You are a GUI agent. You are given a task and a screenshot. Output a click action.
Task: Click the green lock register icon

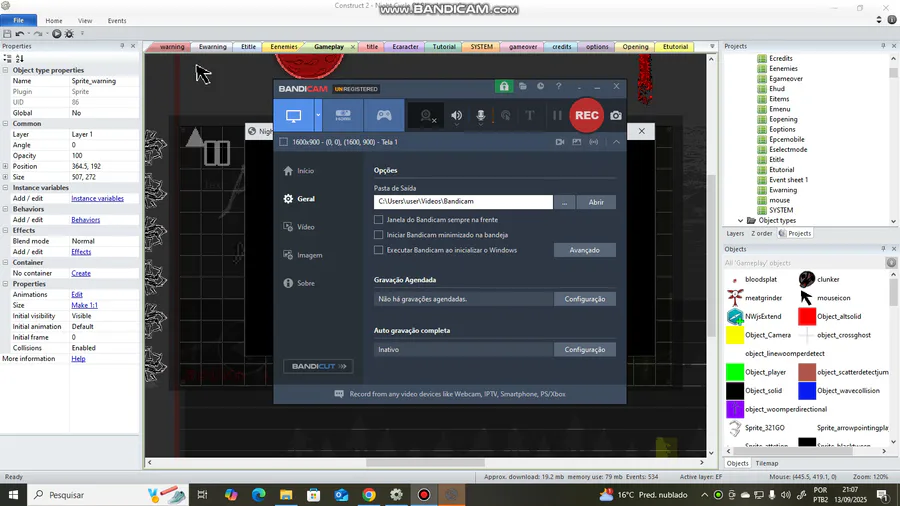point(503,87)
